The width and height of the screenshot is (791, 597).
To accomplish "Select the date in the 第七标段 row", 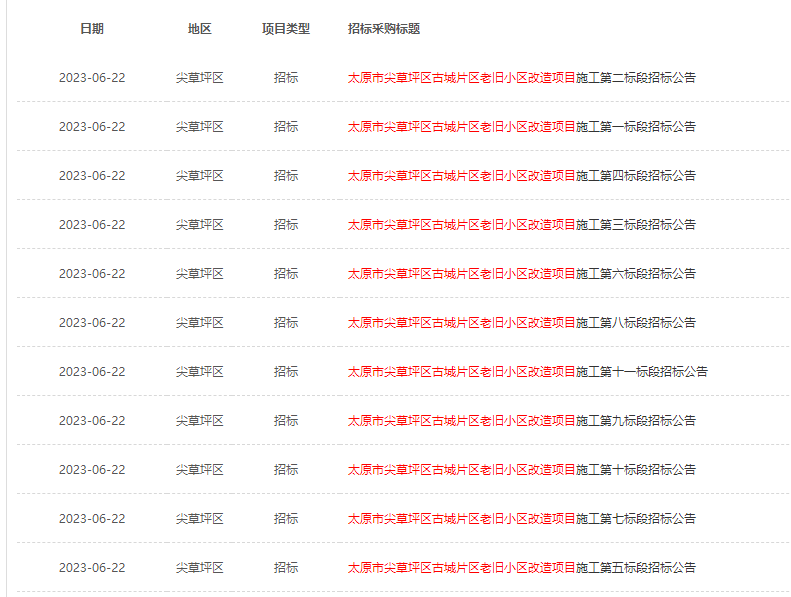I will pos(92,518).
